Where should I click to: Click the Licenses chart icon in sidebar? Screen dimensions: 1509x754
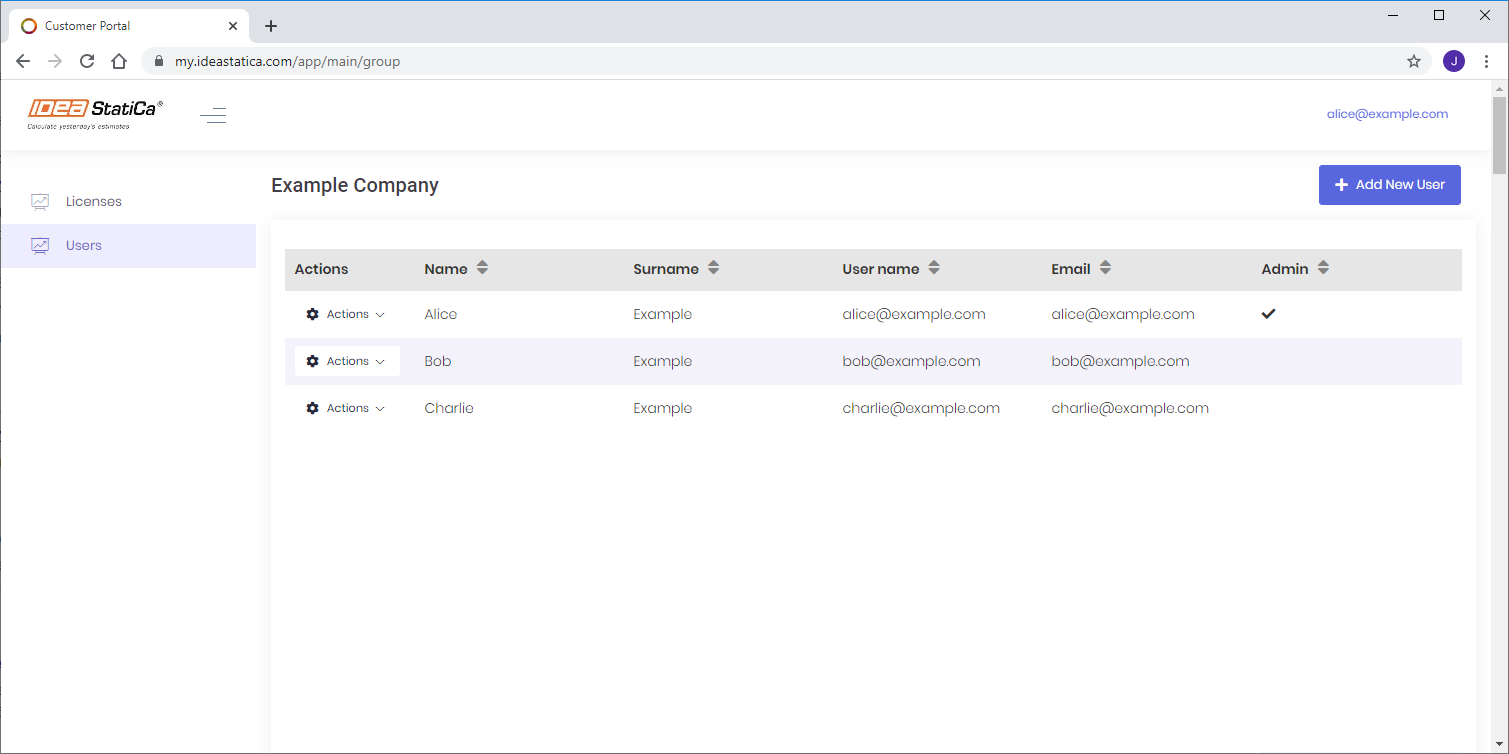(x=40, y=202)
